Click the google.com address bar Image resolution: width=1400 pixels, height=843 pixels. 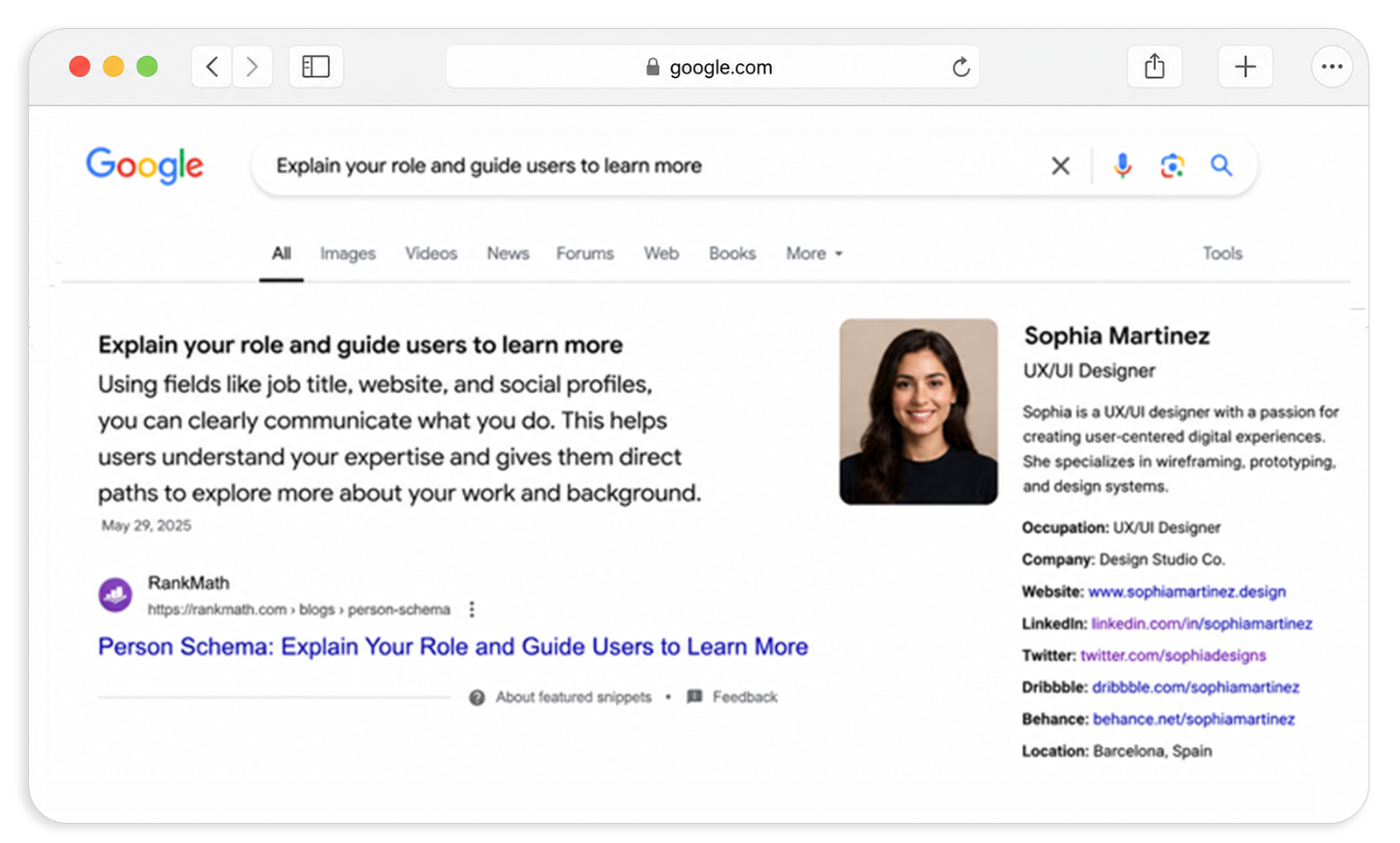(x=712, y=67)
